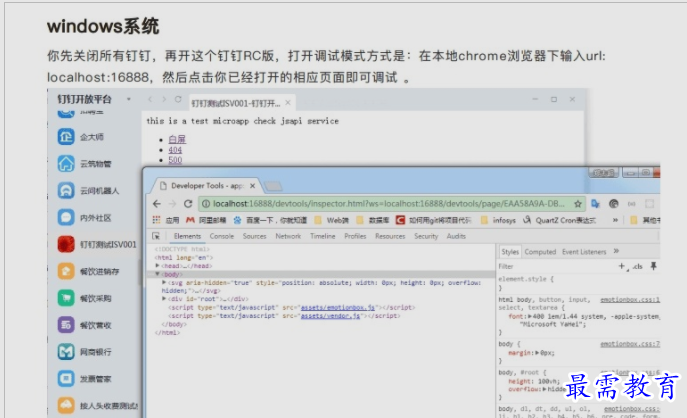Open the Event Listeners tab

(584, 252)
